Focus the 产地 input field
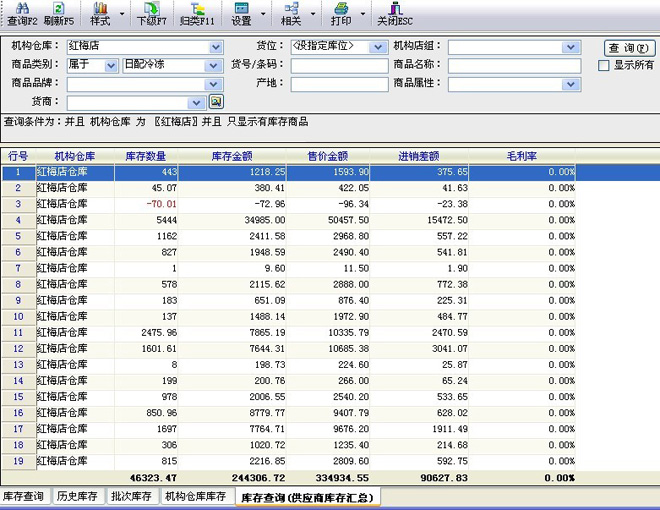This screenshot has height=510, width=660. click(339, 84)
